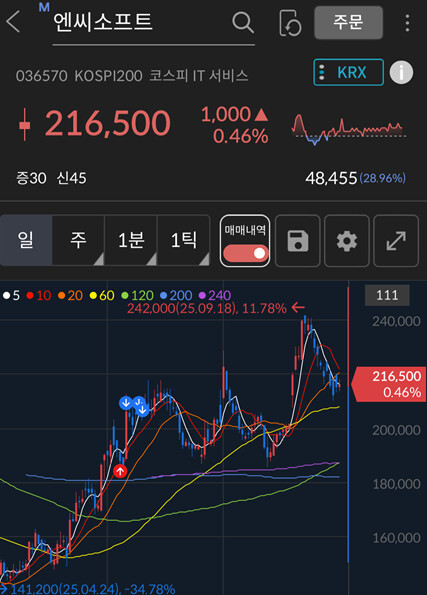Tap the 160,000 axis price label
The width and height of the screenshot is (427, 595).
point(396,538)
